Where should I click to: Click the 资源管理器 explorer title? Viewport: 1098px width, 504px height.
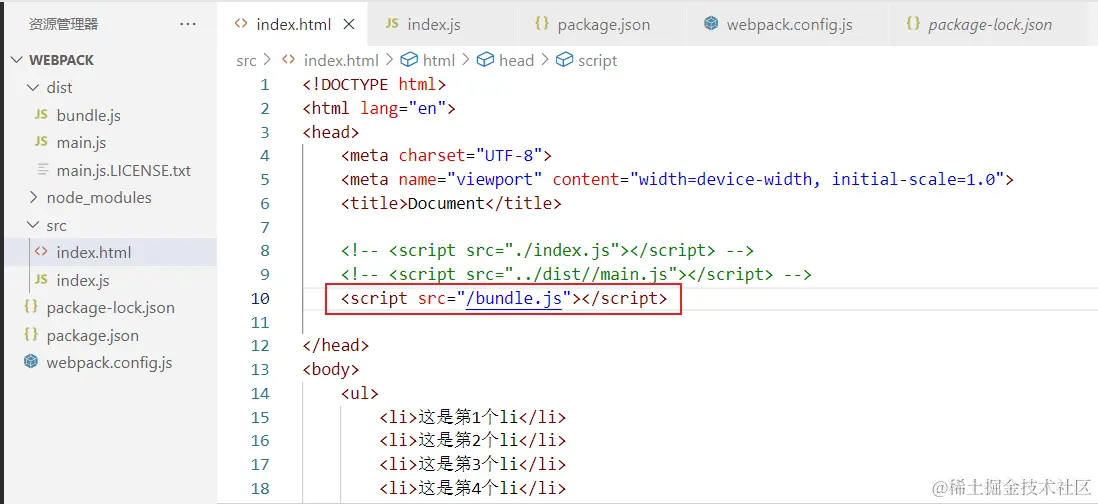coord(63,24)
